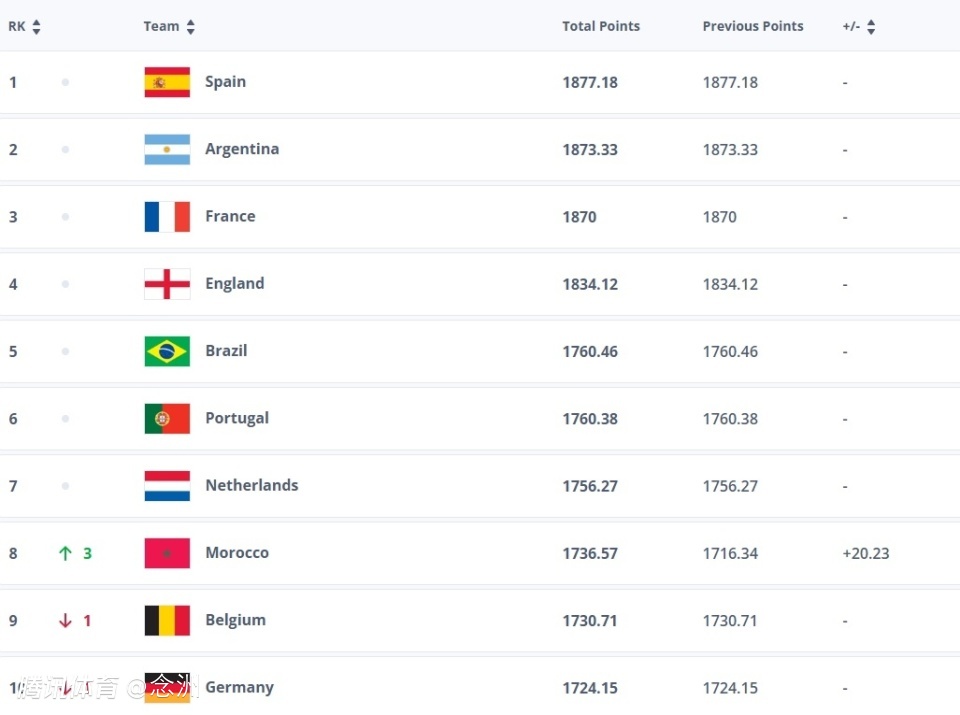Open the Argentina team link

point(242,149)
